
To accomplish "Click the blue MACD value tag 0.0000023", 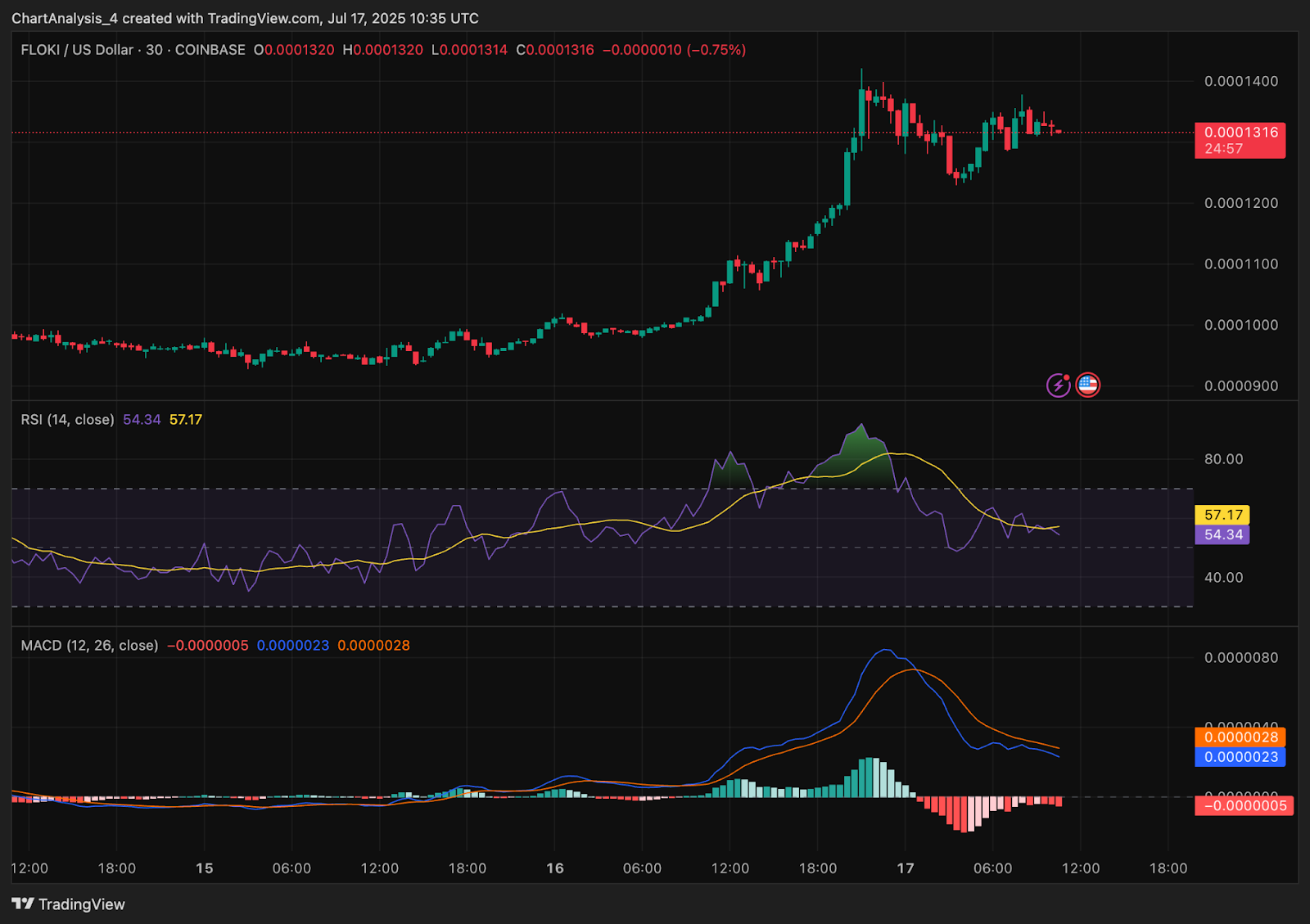I will click(x=1240, y=757).
